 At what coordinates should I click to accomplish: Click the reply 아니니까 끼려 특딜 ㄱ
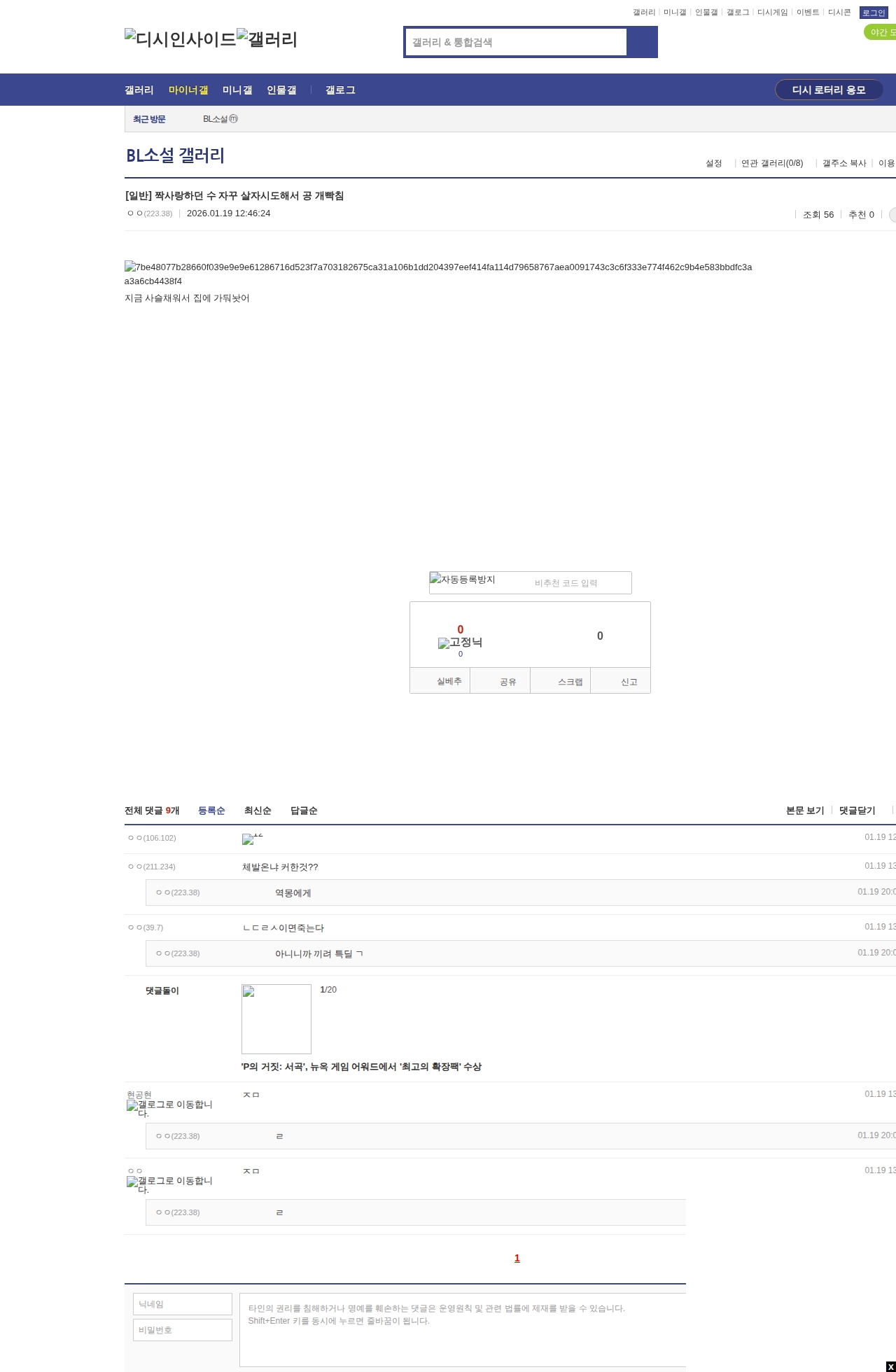coord(319,954)
